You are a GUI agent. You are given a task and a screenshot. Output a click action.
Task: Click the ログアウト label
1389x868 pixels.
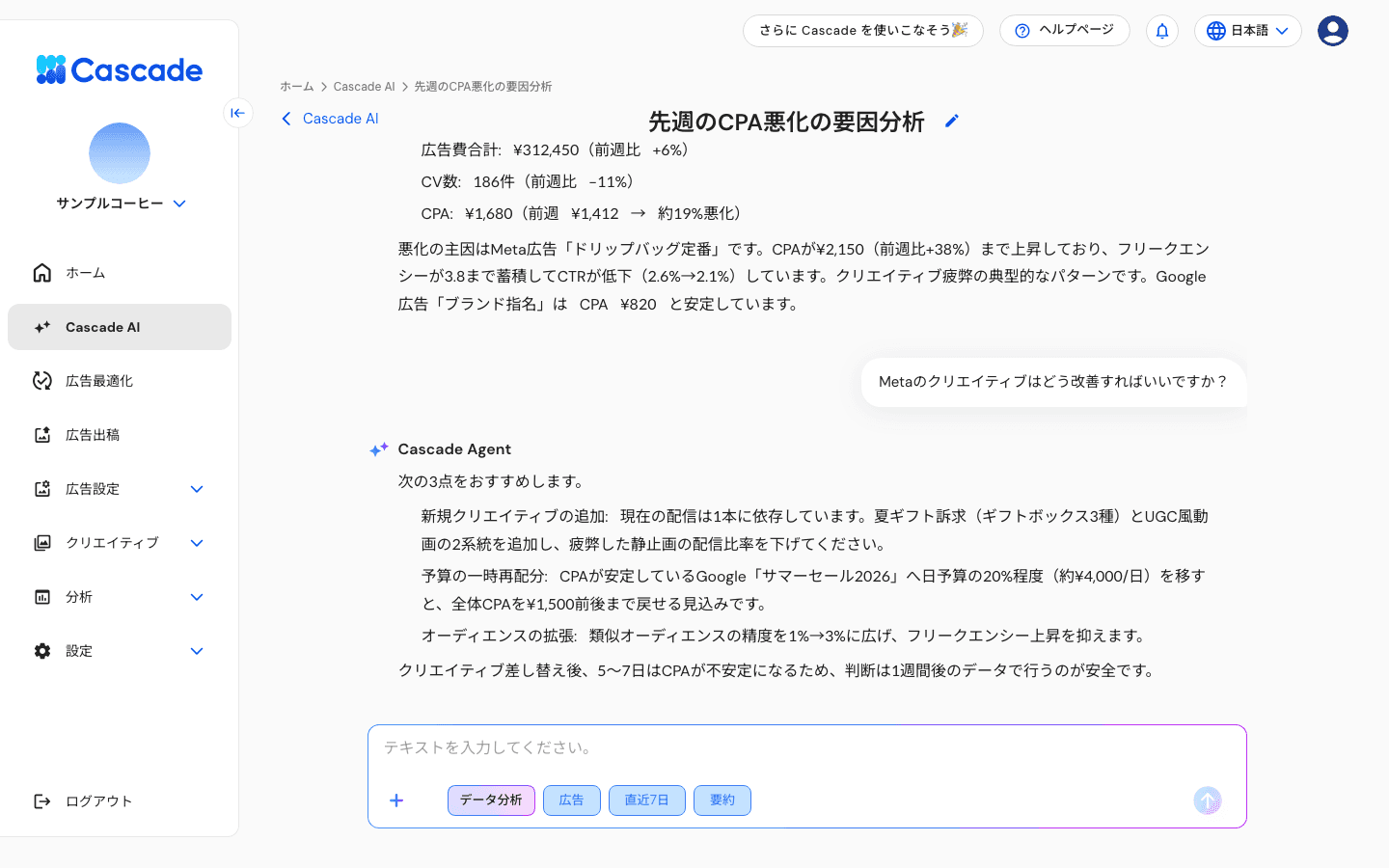[x=98, y=801]
